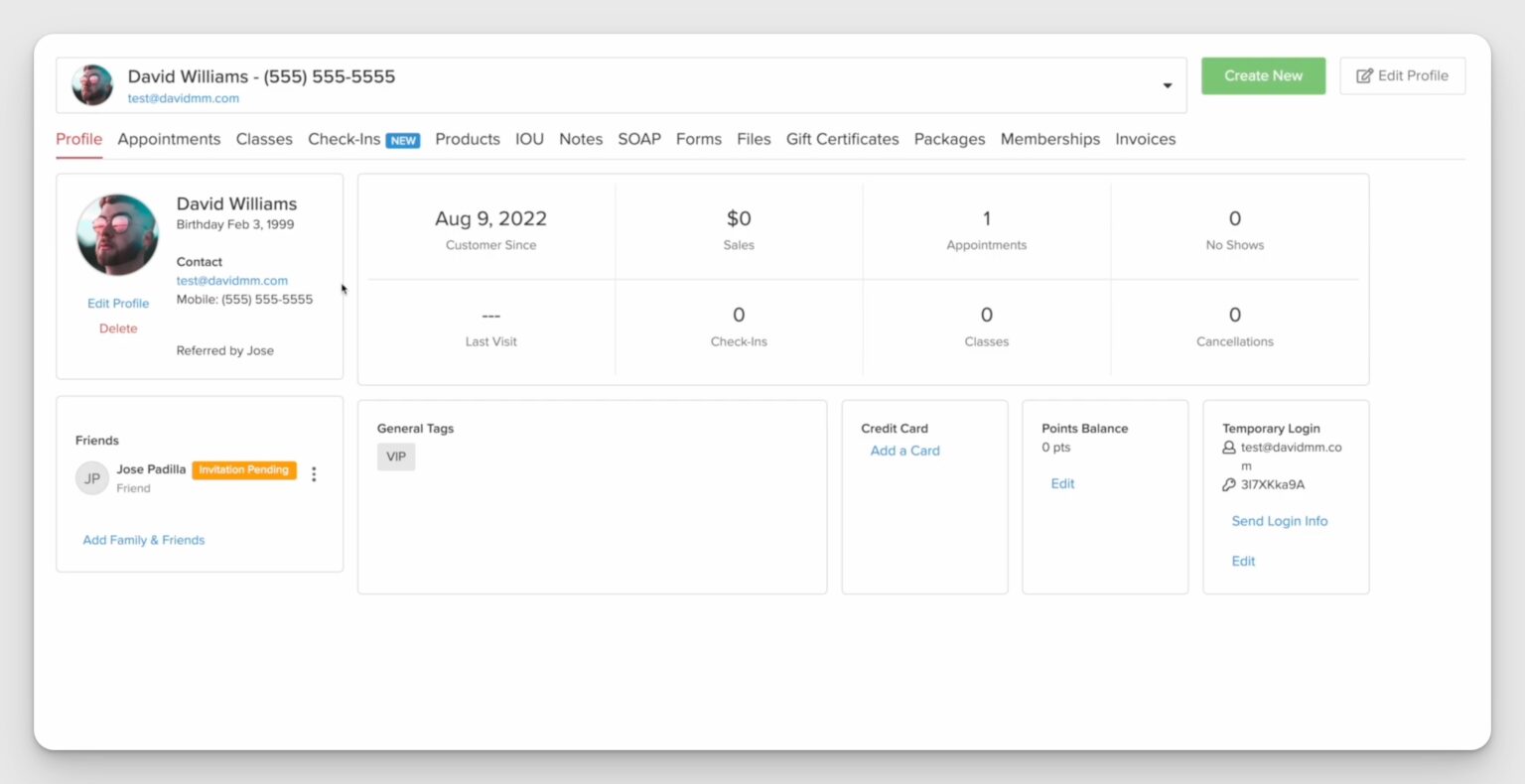Select the Memberships tab
This screenshot has width=1525, height=784.
pyautogui.click(x=1049, y=139)
